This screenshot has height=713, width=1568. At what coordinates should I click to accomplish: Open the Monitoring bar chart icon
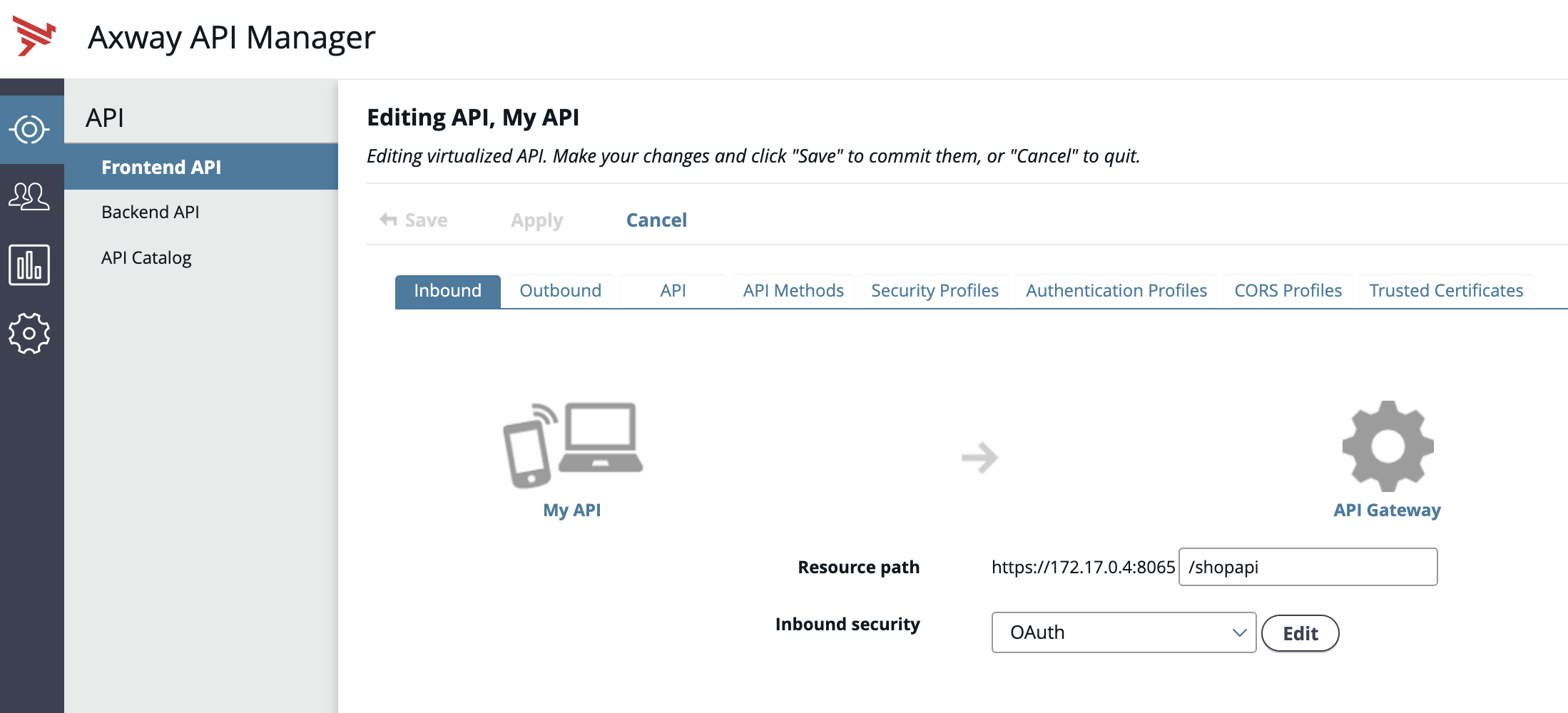pos(29,265)
